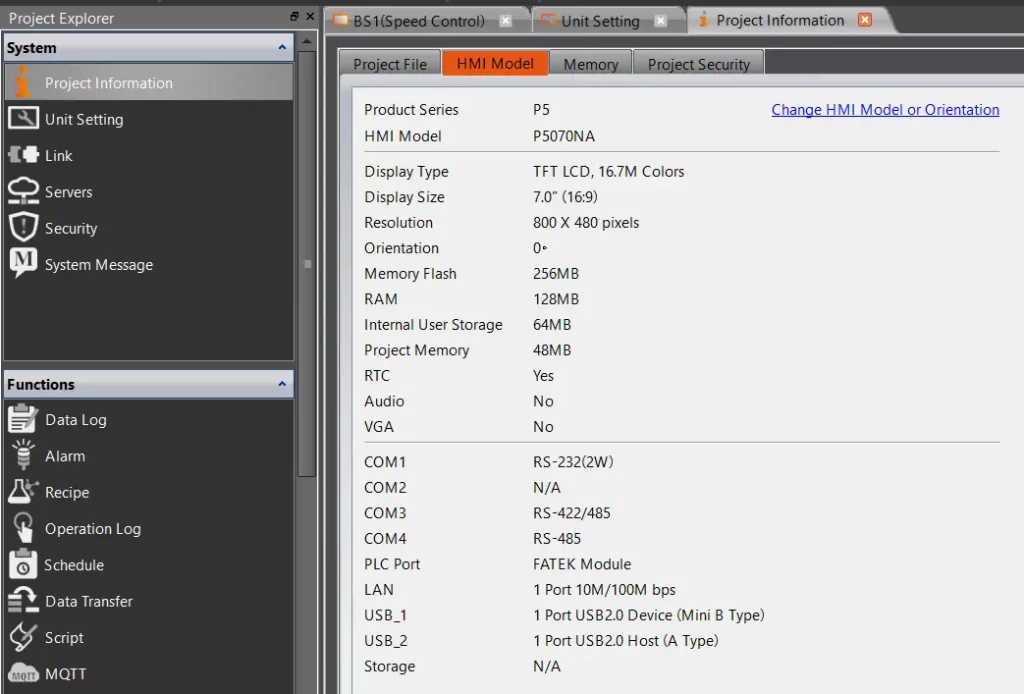Click the Servers cloud icon
This screenshot has width=1024, height=694.
point(23,191)
